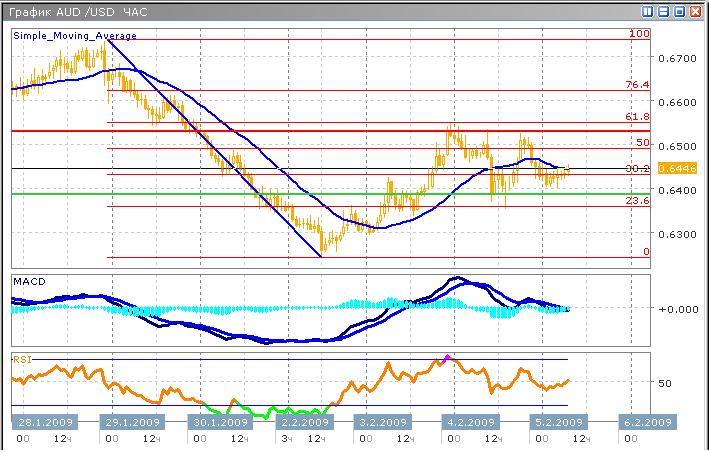Click the MACD panel label
Viewport: 709px width, 452px height.
(29, 283)
